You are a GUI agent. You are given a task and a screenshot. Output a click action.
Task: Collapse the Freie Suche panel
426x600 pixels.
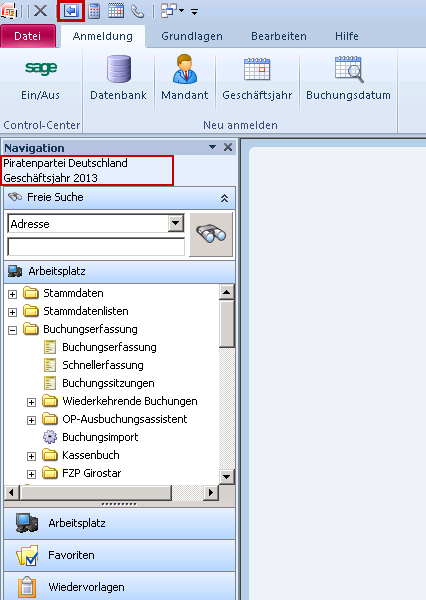[224, 198]
